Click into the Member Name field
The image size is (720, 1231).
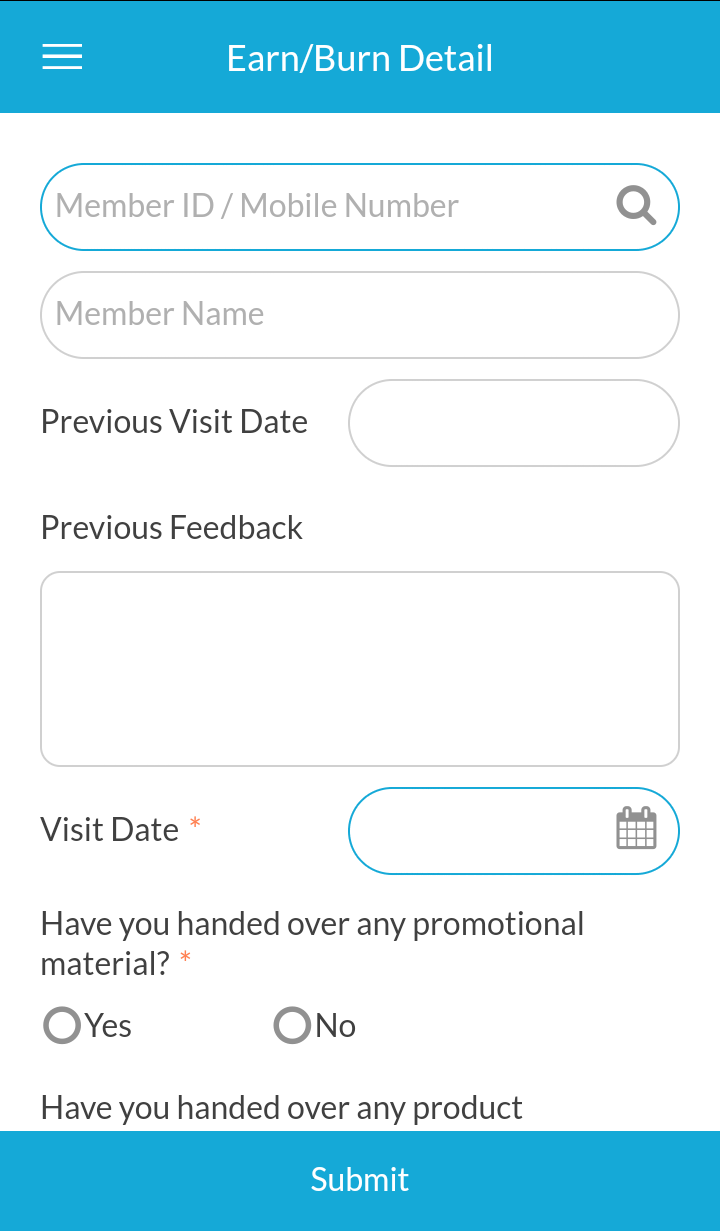point(360,314)
